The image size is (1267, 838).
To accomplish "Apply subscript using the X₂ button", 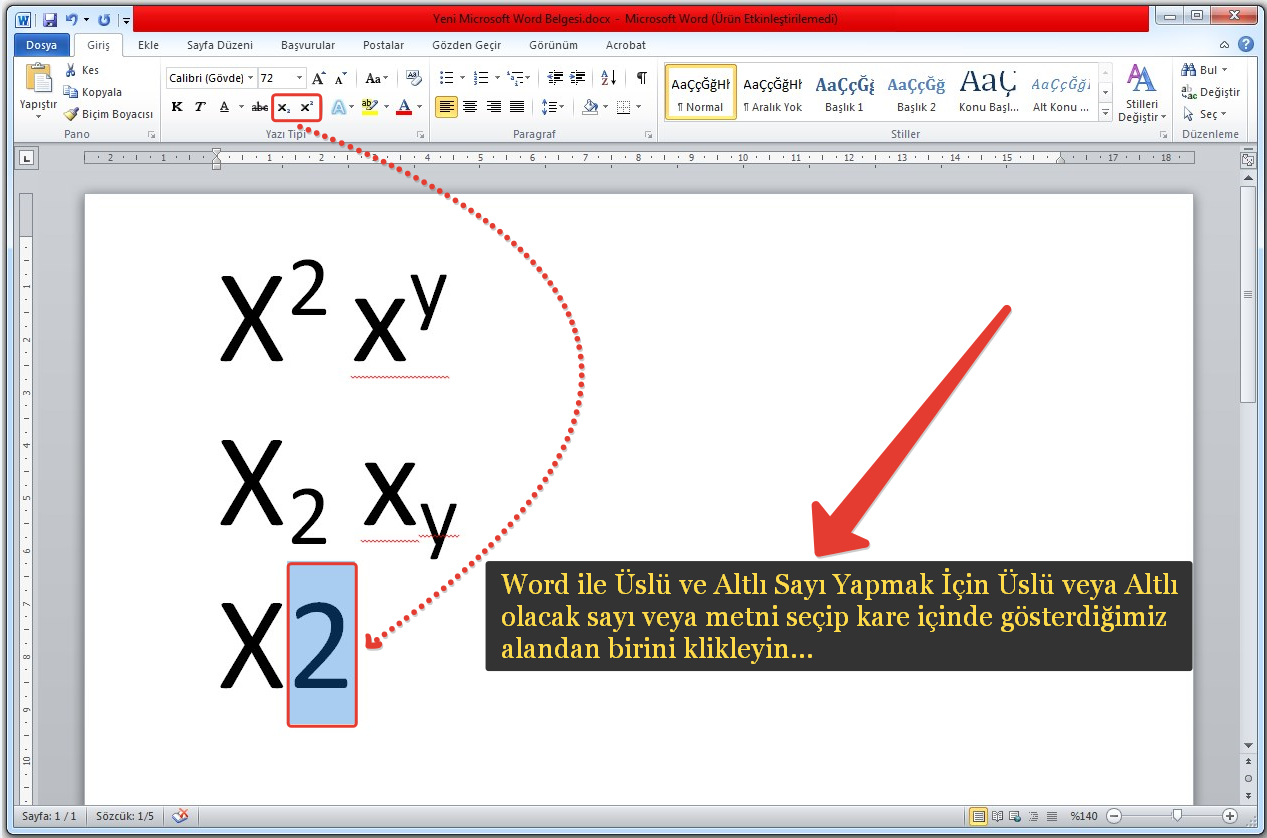I will tap(284, 107).
